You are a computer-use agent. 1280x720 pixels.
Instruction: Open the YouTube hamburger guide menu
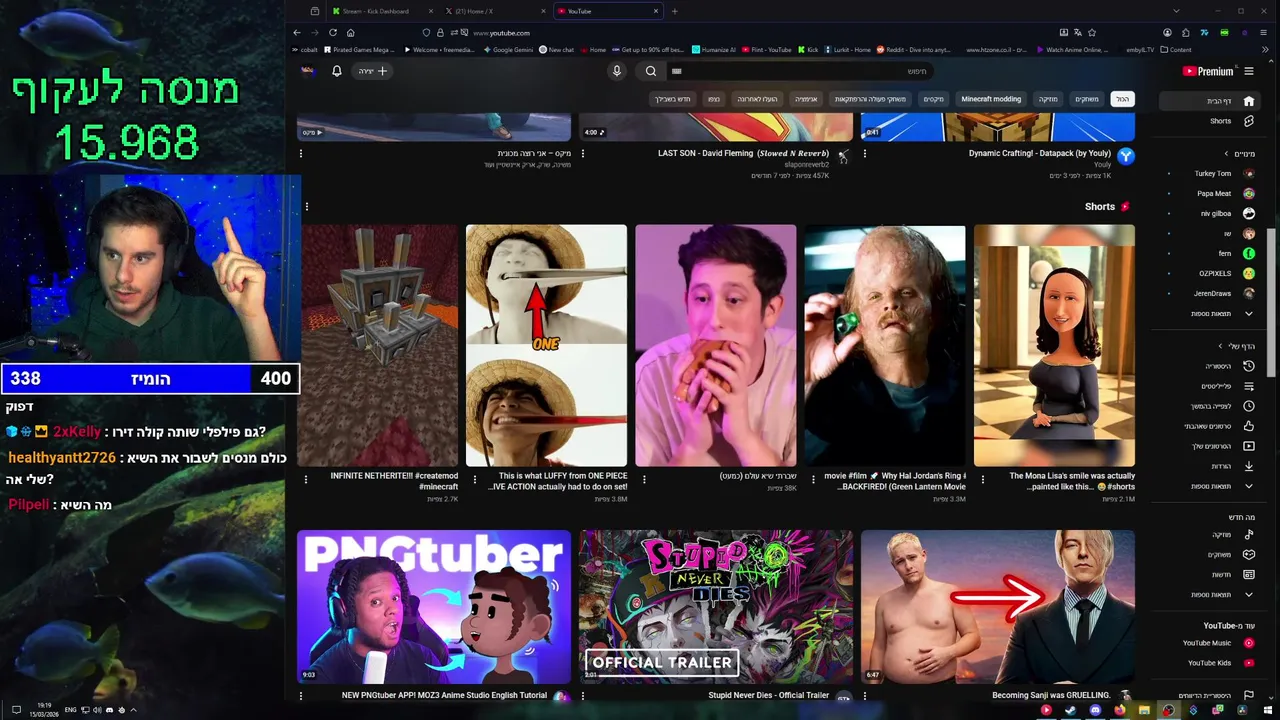1248,71
